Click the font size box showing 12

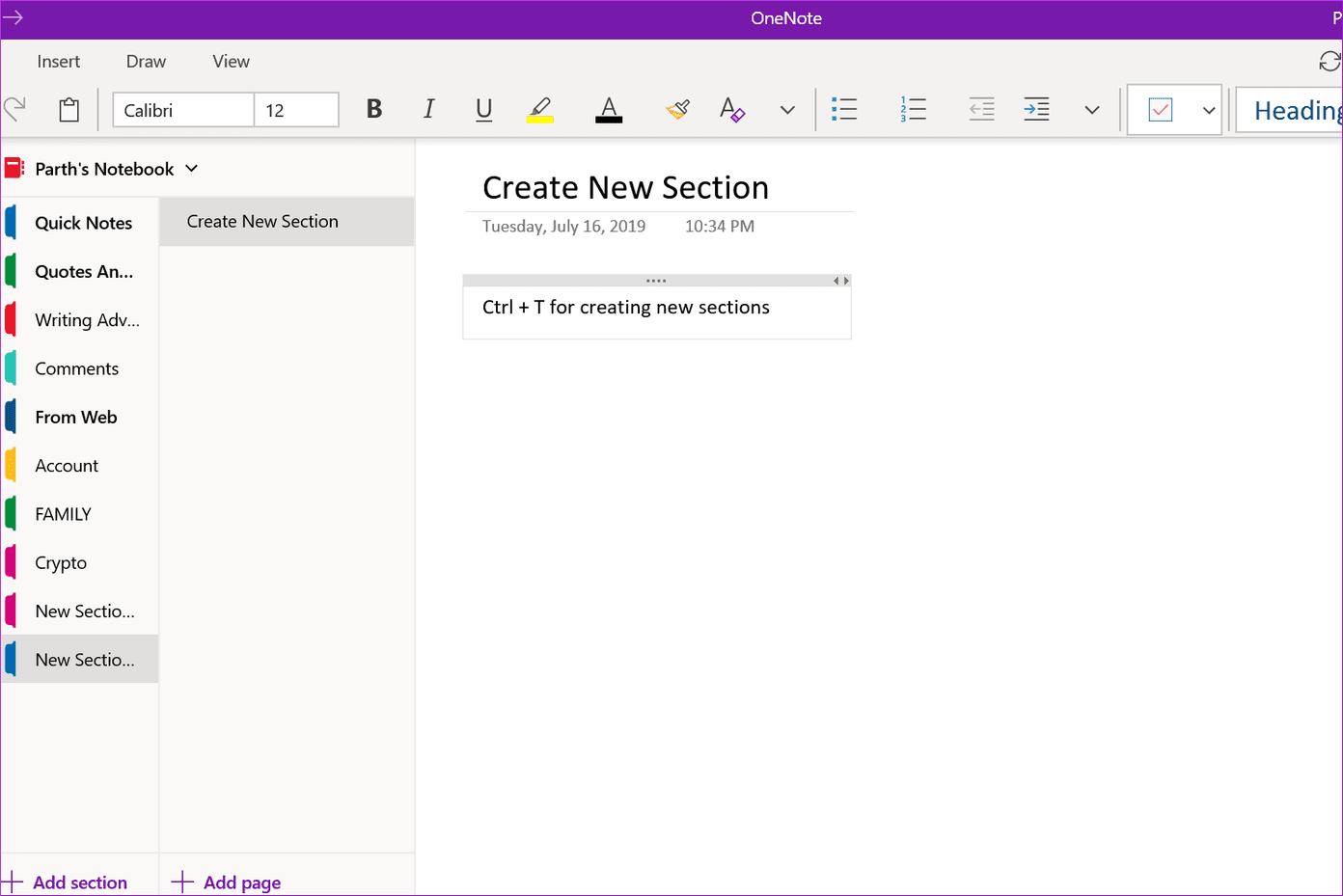coord(296,110)
